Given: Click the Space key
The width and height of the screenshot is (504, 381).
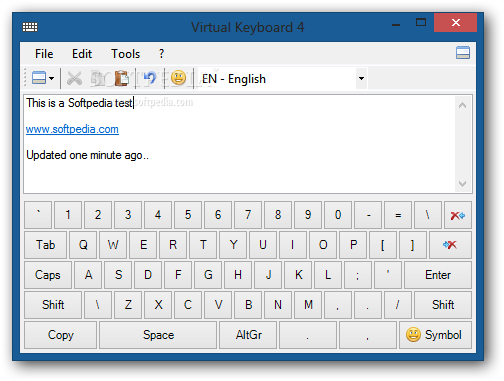Looking at the screenshot, I should (158, 335).
